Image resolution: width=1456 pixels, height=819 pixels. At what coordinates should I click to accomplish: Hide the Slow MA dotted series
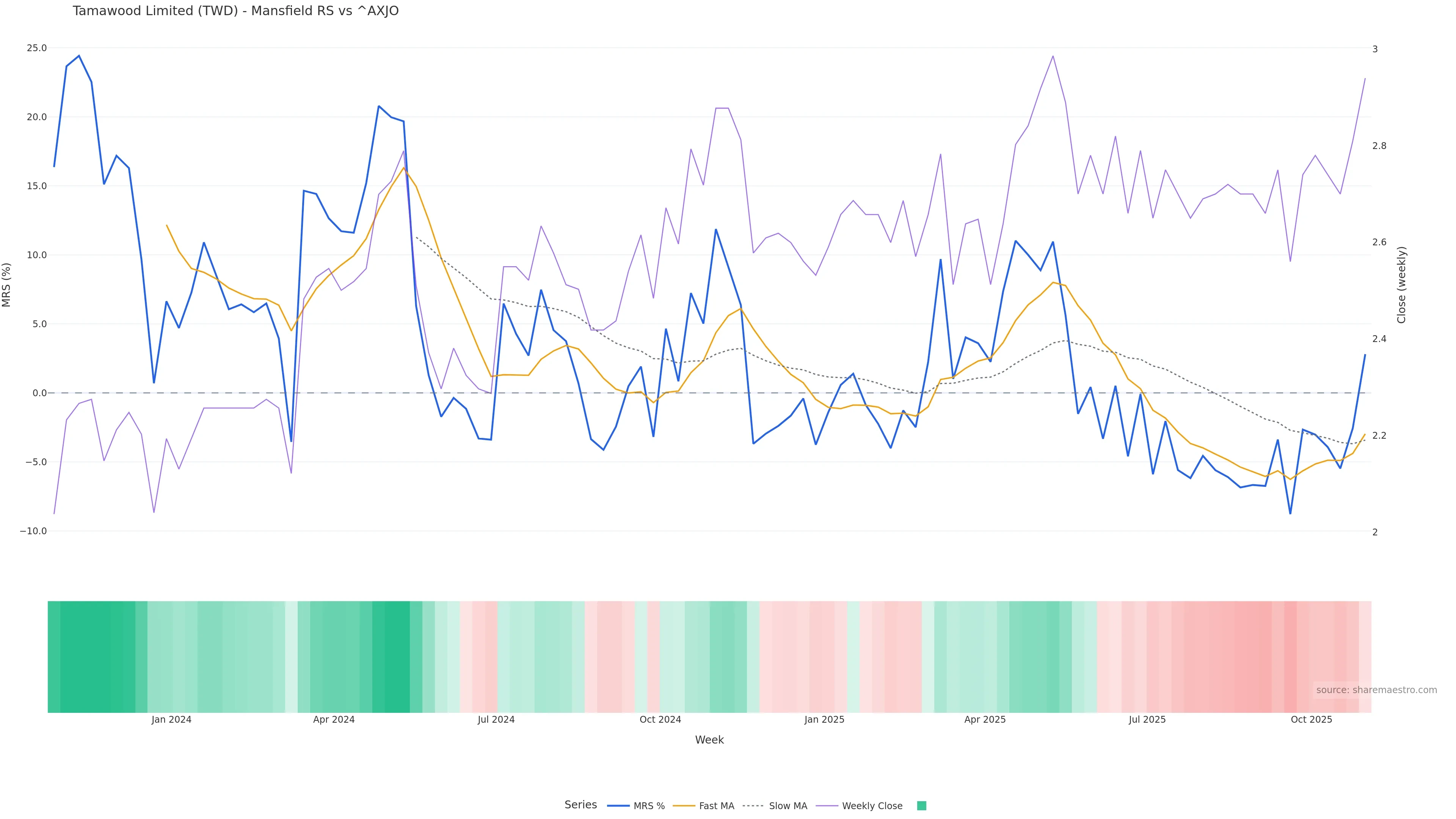coord(788,806)
